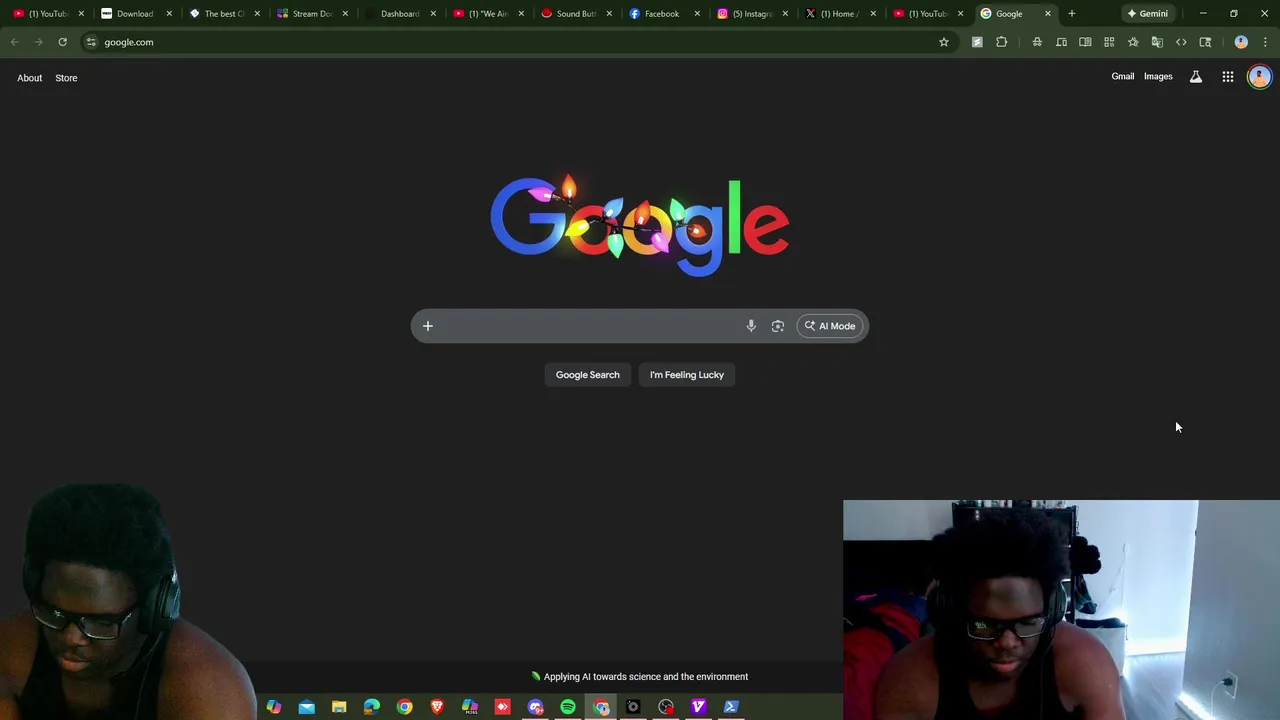Open 'Applying AI towards science' link

click(x=640, y=677)
